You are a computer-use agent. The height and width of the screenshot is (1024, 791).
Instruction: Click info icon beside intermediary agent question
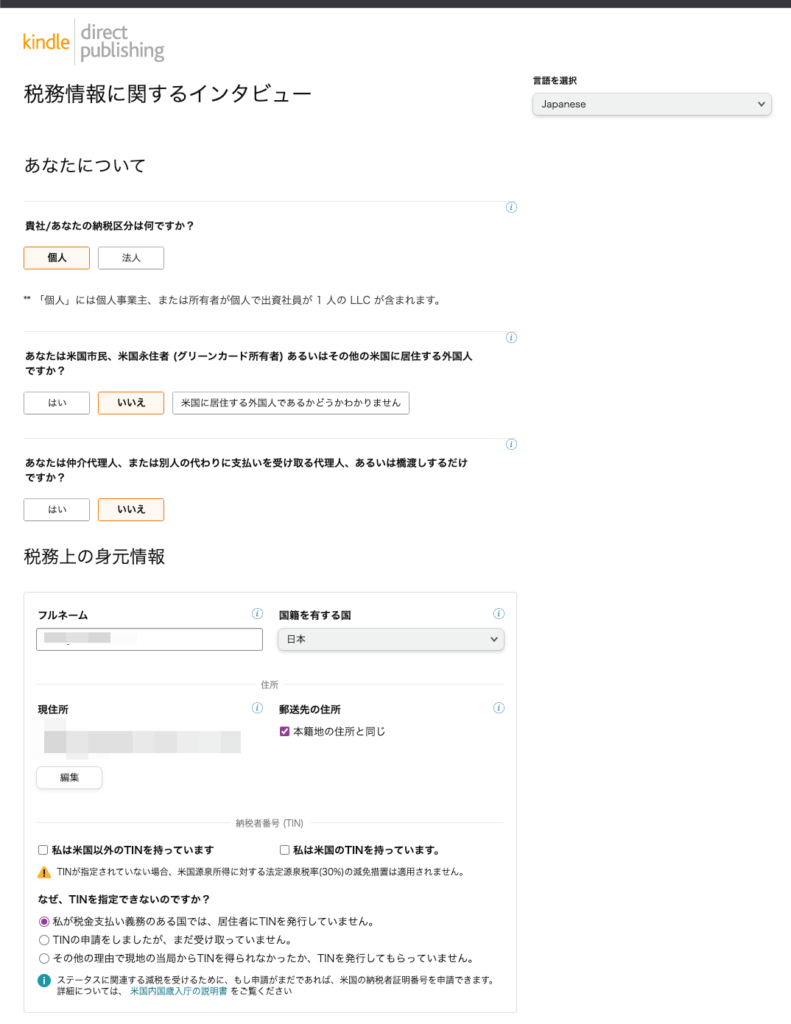[511, 445]
